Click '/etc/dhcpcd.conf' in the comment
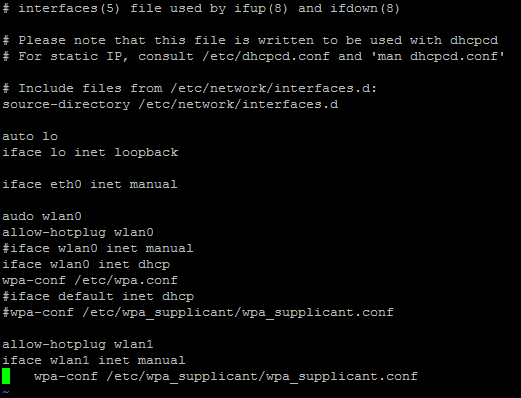521x398 pixels. (266, 56)
